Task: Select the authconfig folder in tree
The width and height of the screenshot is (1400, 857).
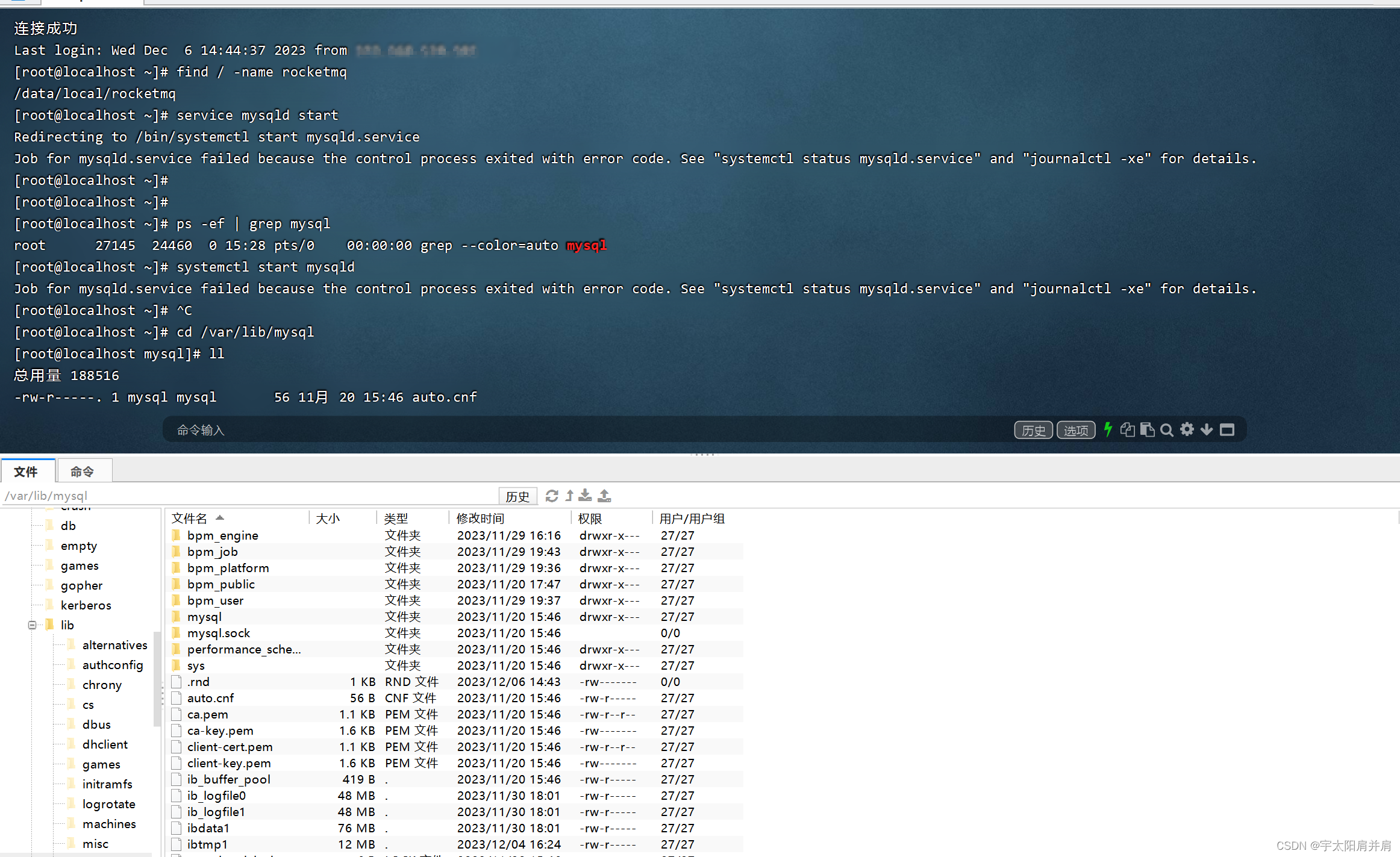Action: click(x=113, y=665)
